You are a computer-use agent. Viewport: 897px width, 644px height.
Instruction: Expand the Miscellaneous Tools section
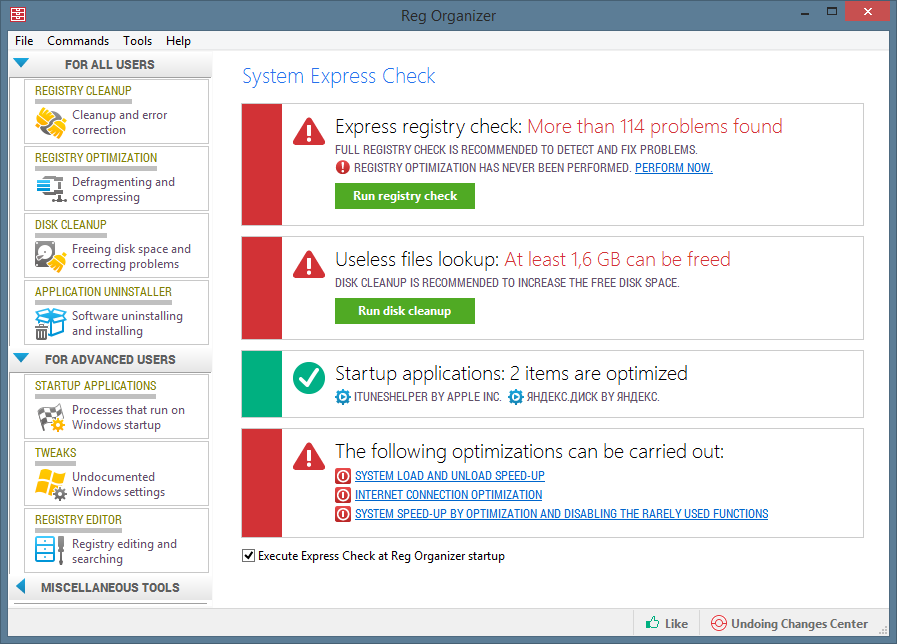pos(21,587)
